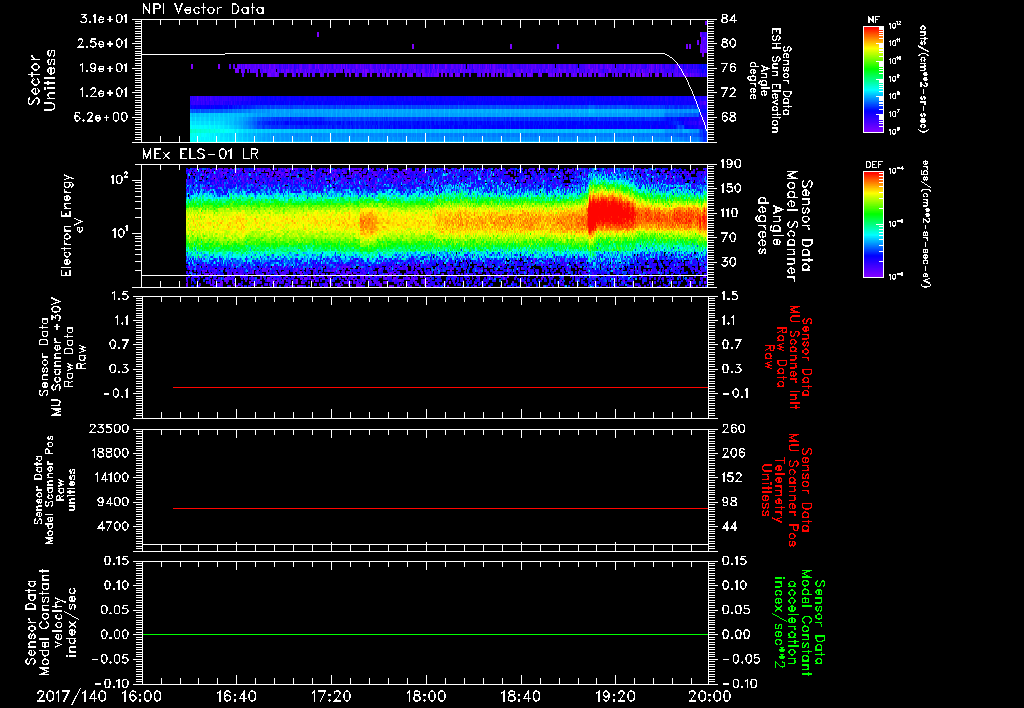Click the "1.2e+01" sector tick value
Screen dimensions: 1024x708
point(104,93)
